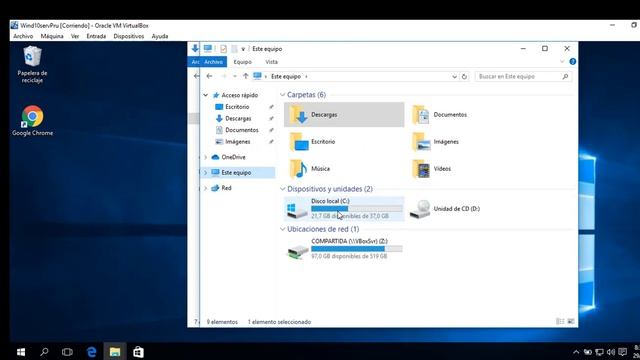Viewport: 640px width, 360px height.
Task: Open quick access toolbar customize dropdown
Action: coord(243,49)
